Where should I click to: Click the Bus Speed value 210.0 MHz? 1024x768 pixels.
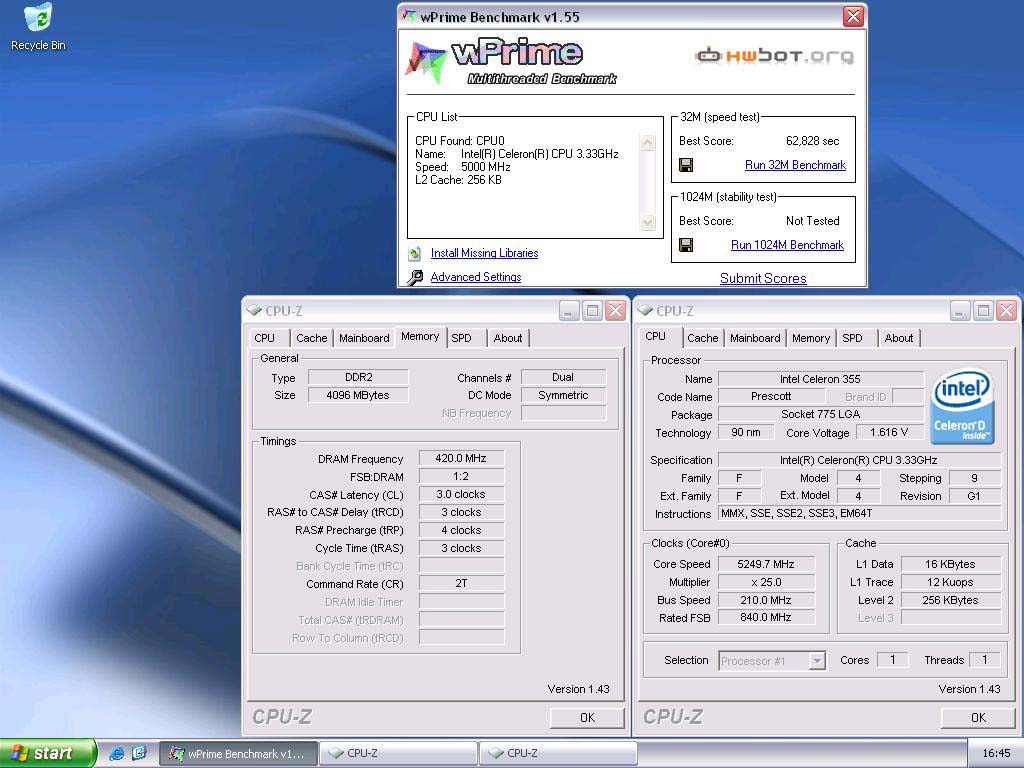point(766,600)
